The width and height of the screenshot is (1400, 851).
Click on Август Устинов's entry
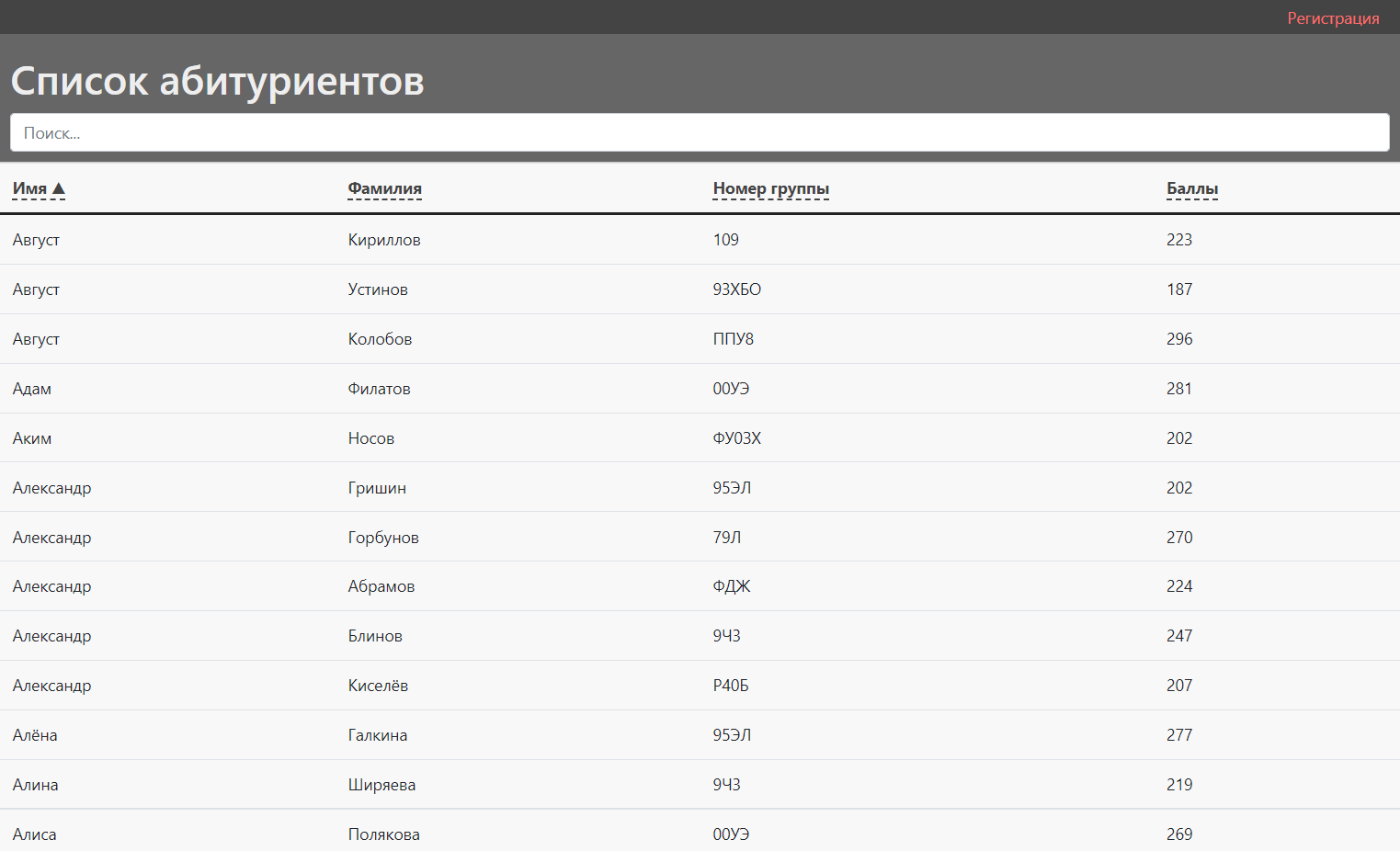pyautogui.click(x=368, y=289)
